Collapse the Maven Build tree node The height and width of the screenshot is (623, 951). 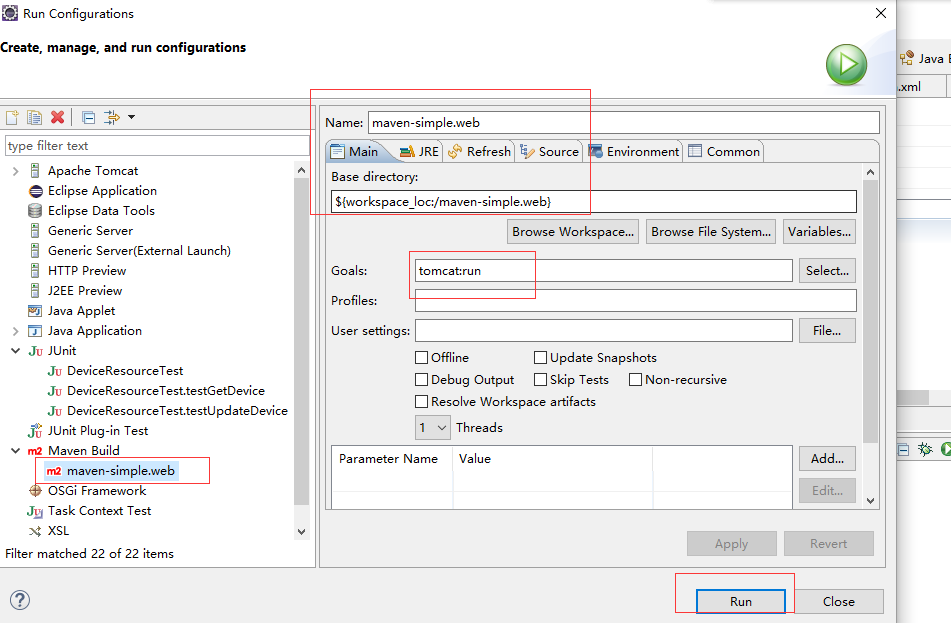tap(16, 451)
